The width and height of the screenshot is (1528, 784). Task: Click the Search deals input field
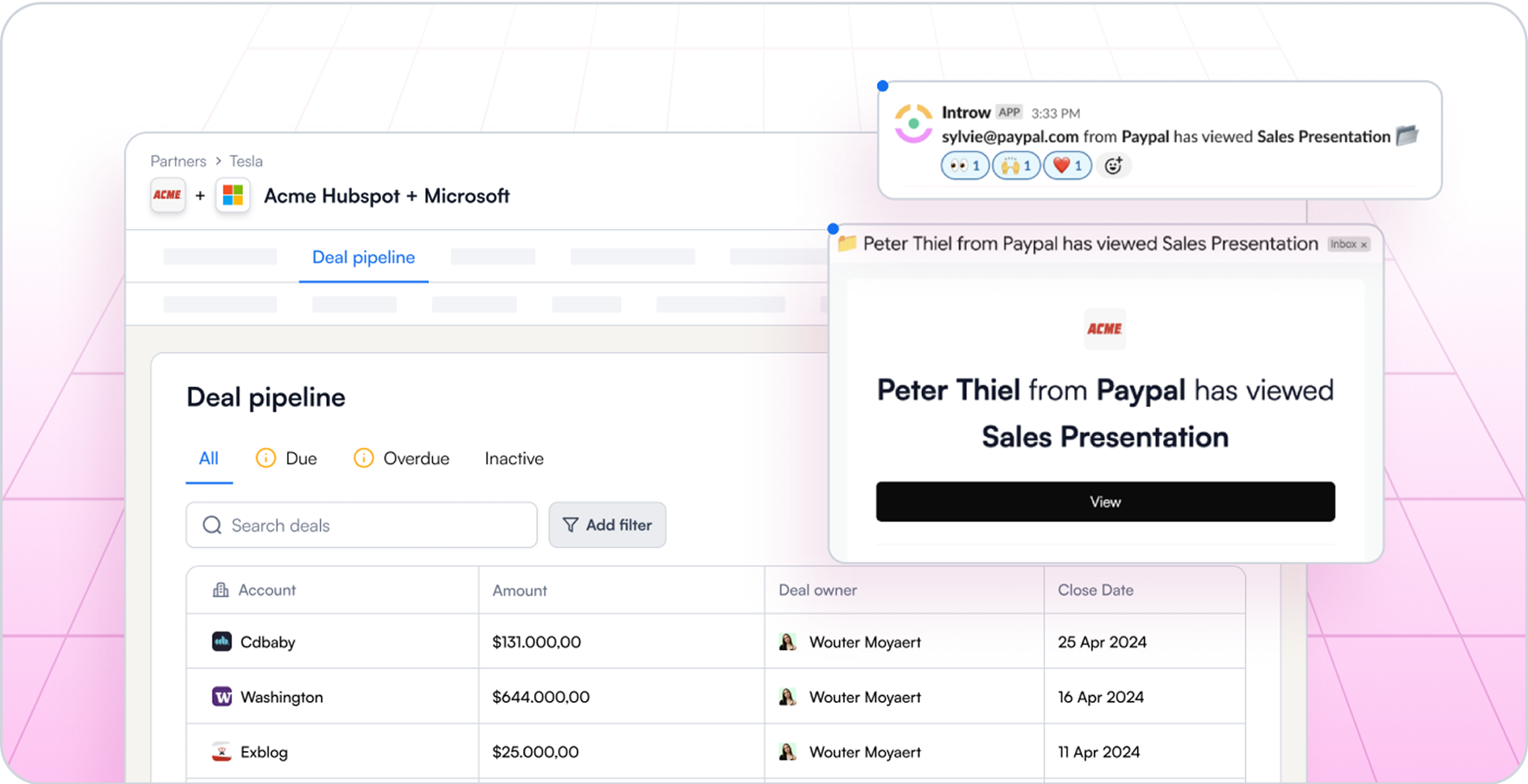click(361, 526)
